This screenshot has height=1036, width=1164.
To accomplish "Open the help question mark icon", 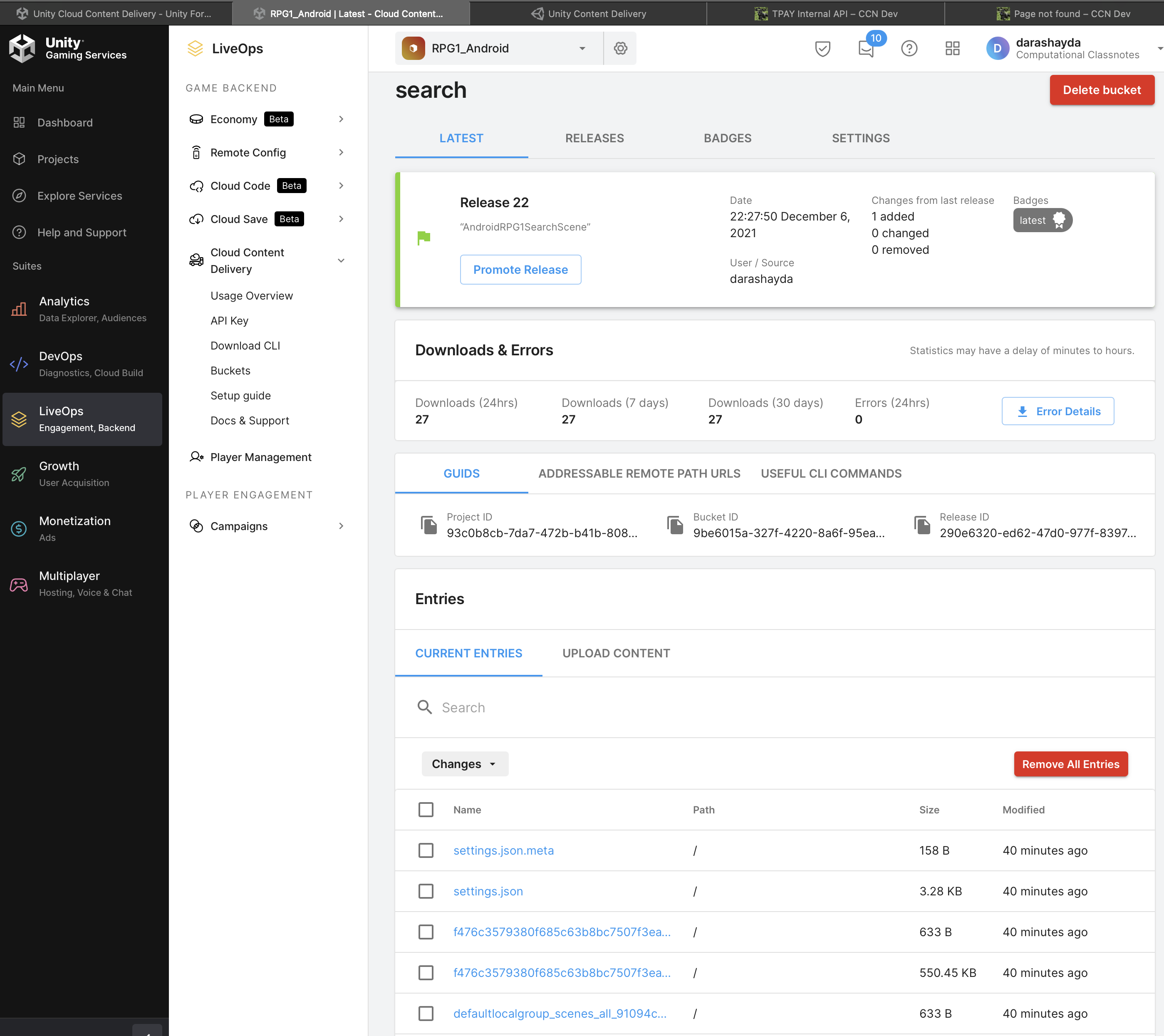I will [x=909, y=48].
